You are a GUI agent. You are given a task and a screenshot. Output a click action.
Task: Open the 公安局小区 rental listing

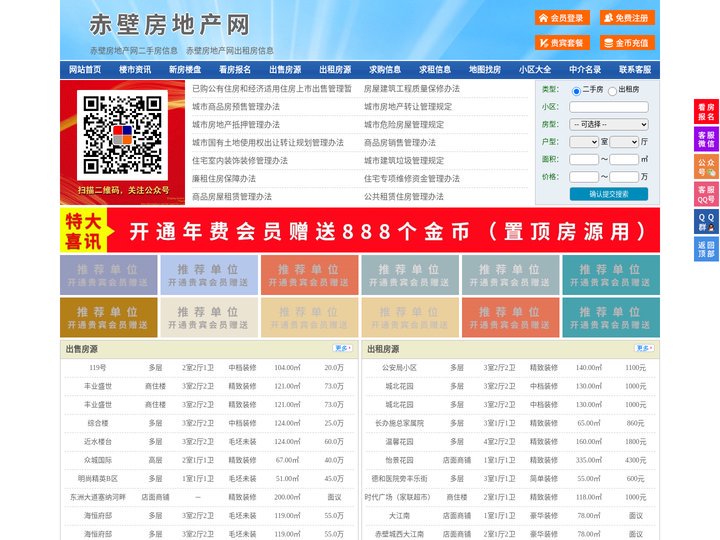[x=399, y=368]
